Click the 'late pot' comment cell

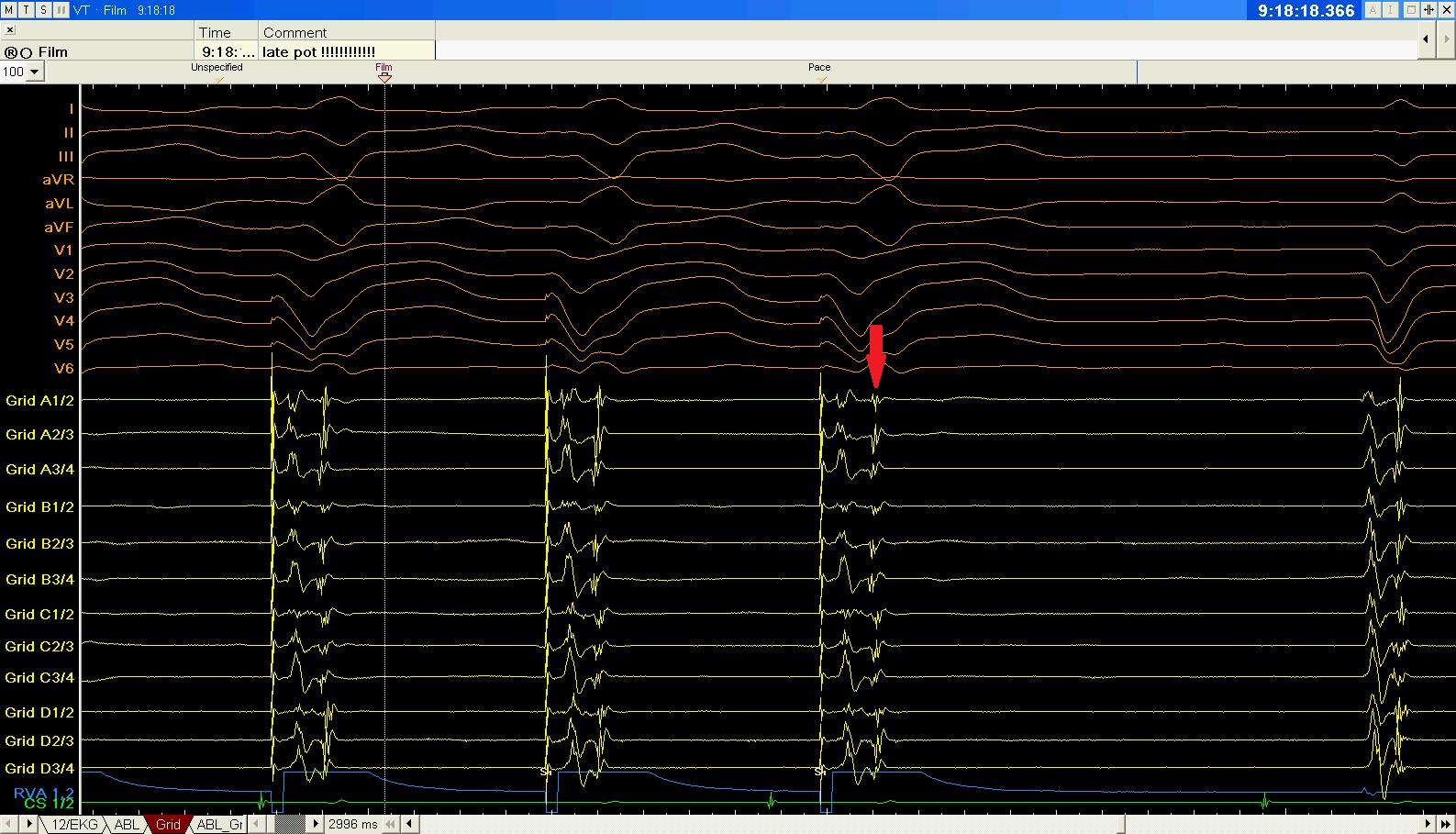pos(346,52)
